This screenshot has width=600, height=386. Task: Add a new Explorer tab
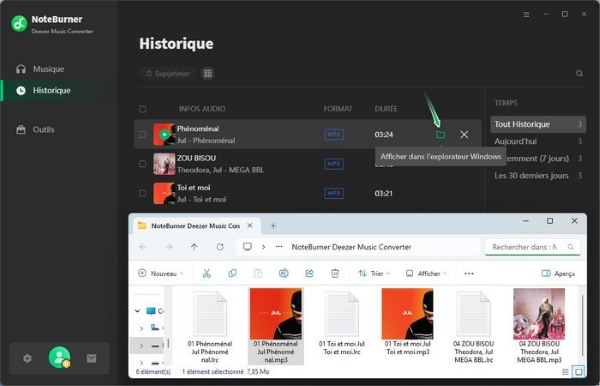tap(273, 226)
